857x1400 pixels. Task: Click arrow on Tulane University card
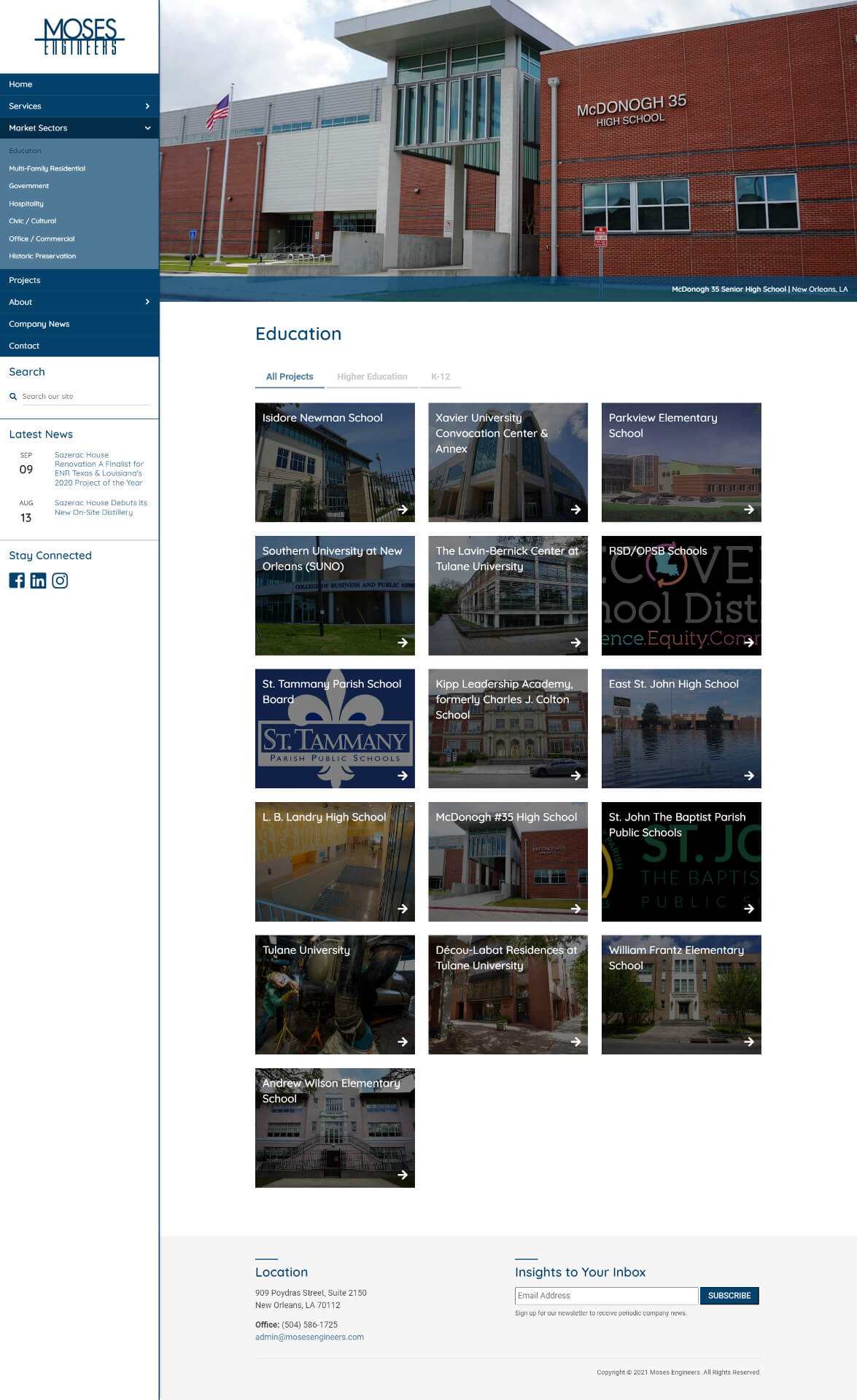403,1042
